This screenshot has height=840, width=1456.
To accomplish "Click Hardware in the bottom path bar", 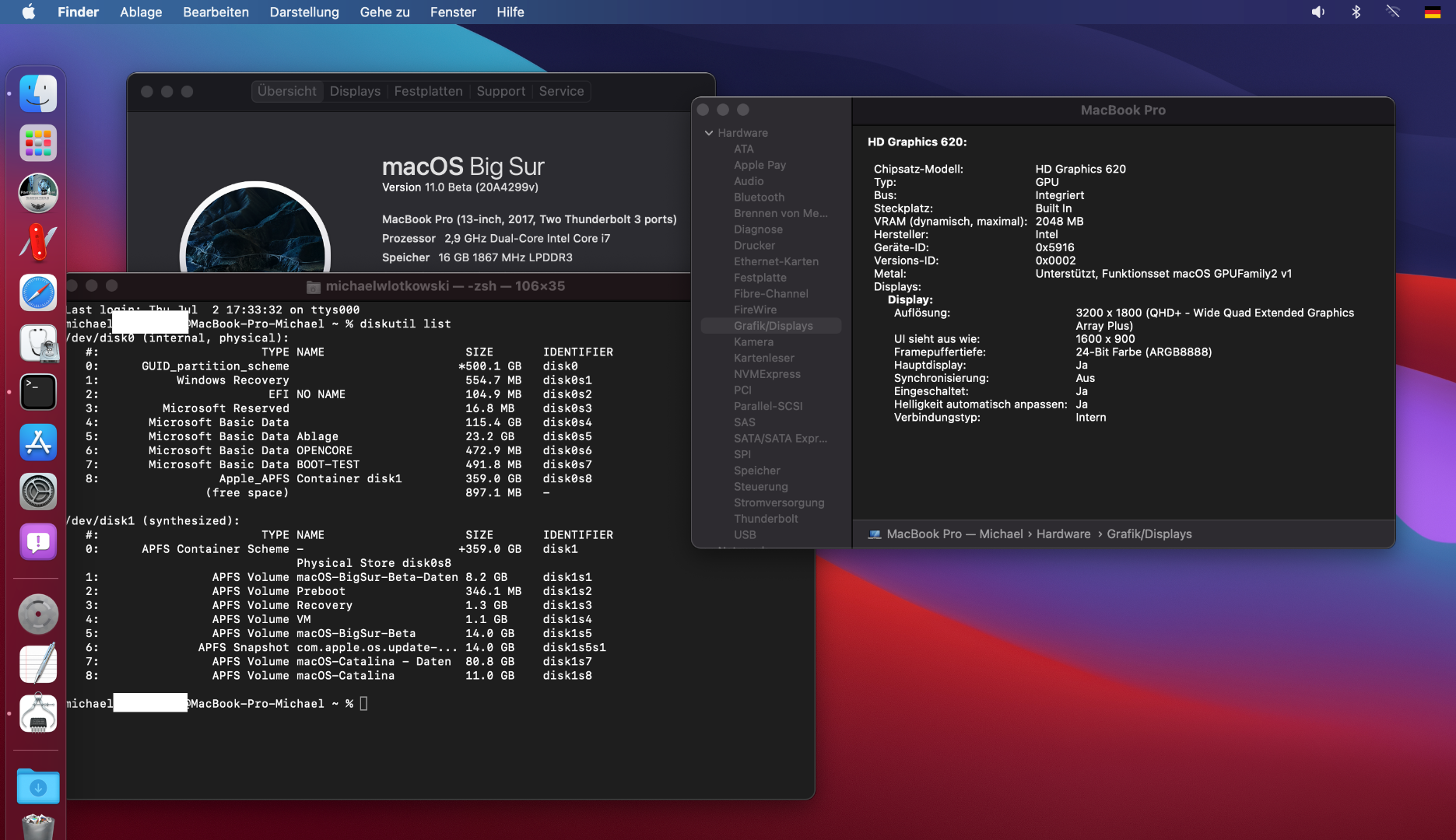I will coord(1063,534).
